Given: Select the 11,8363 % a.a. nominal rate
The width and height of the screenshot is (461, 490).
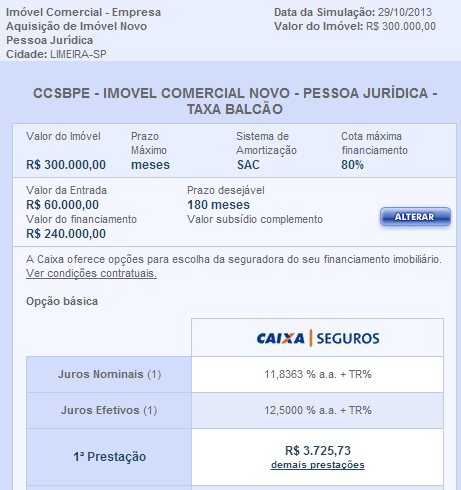Looking at the screenshot, I should pos(318,374).
